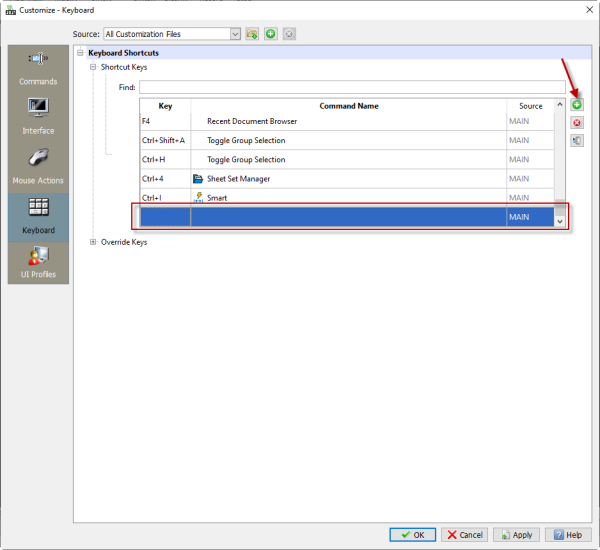Collapse the Keyboard Shortcuts header
600x550 pixels.
point(81,52)
